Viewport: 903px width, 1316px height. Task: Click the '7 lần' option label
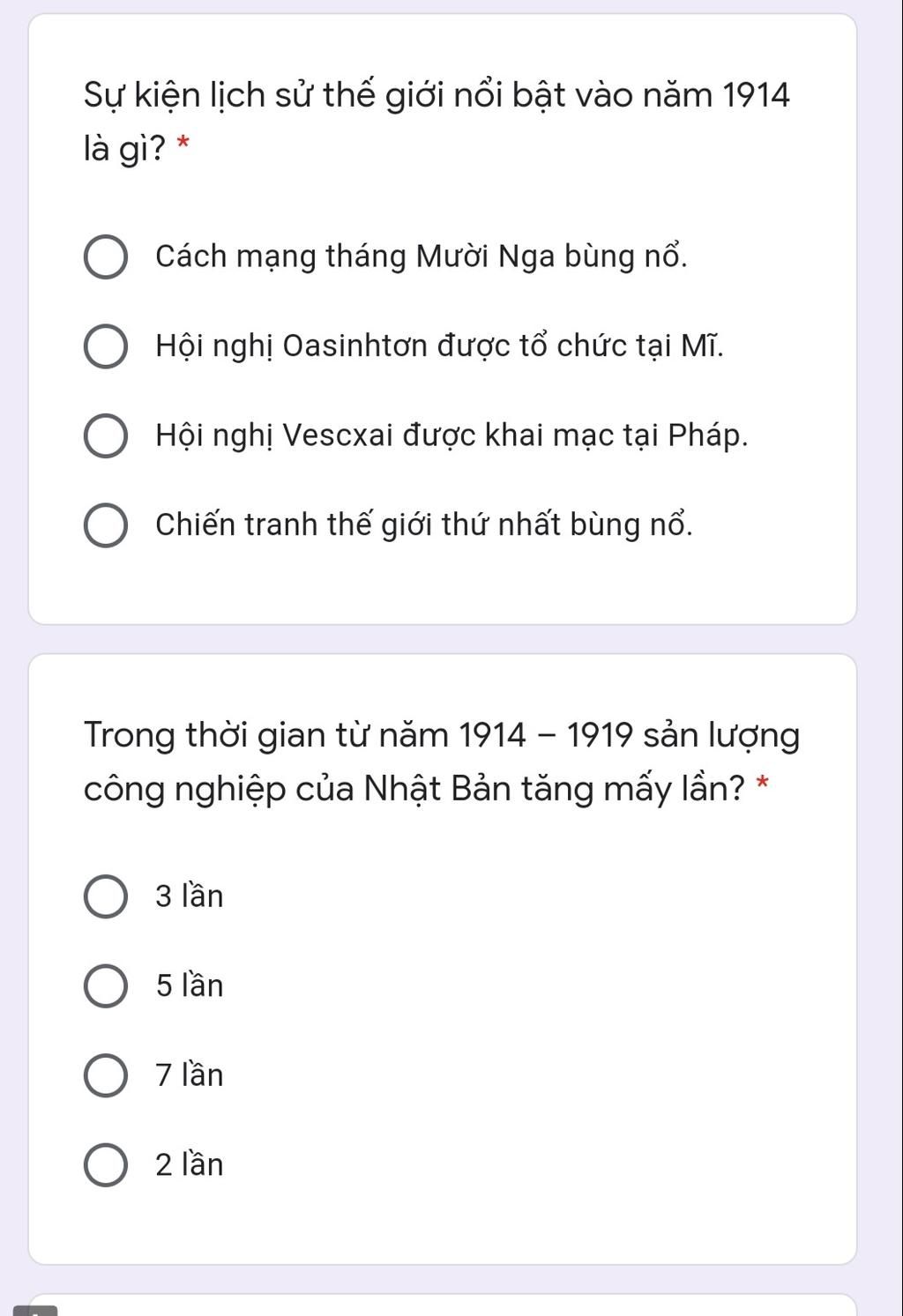190,1075
